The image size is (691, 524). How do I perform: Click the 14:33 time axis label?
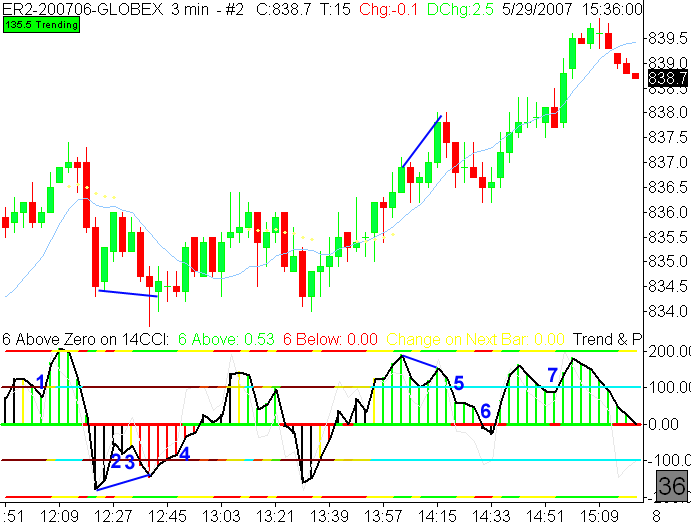[491, 515]
